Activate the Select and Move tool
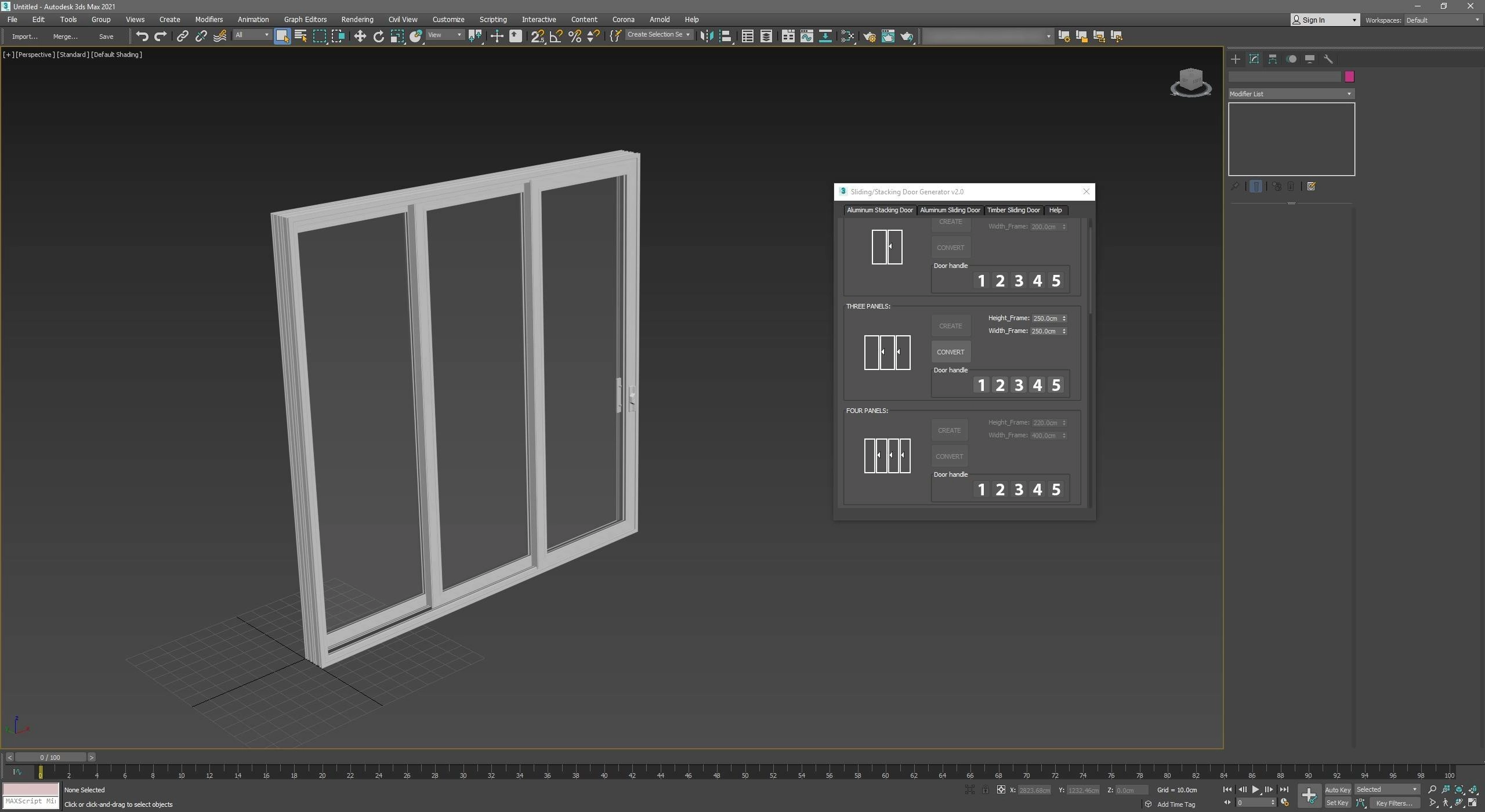The width and height of the screenshot is (1485, 812). point(360,36)
